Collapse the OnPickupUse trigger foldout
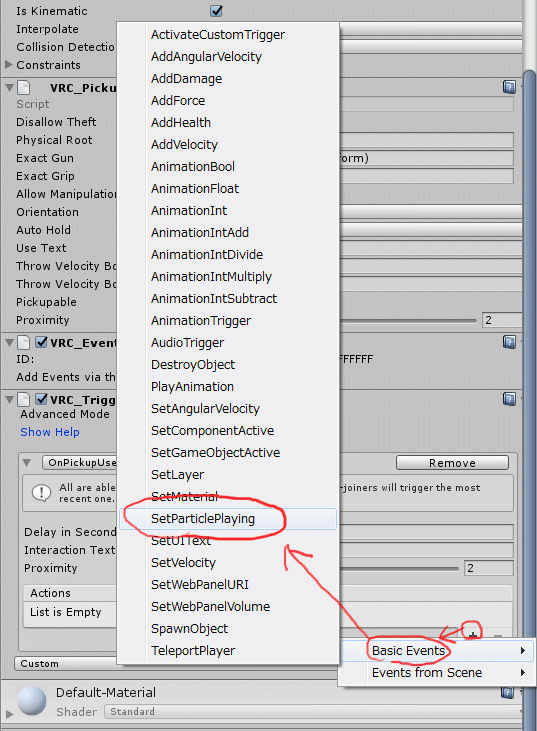 click(x=27, y=462)
